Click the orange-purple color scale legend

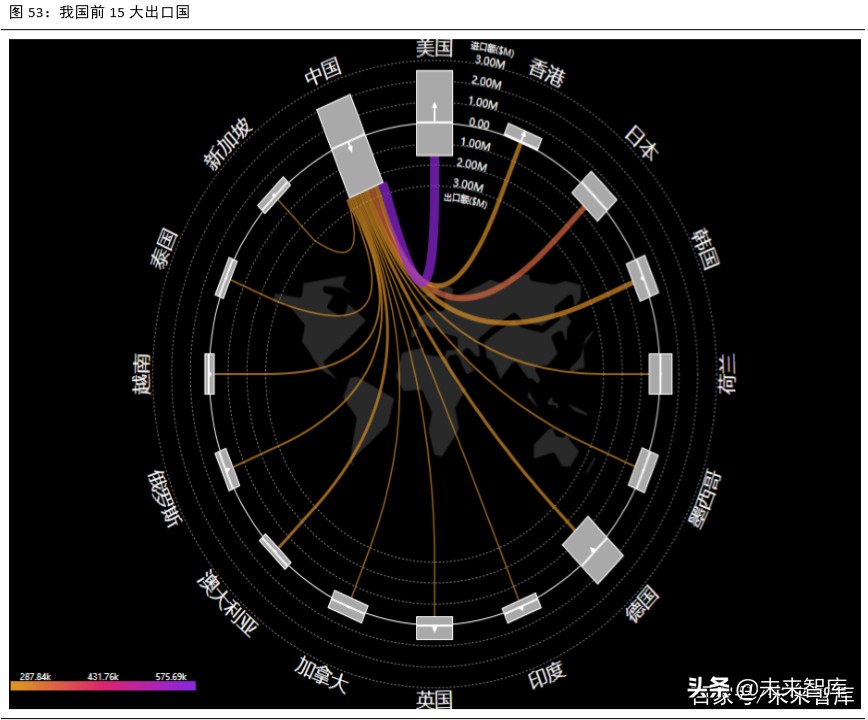click(103, 686)
